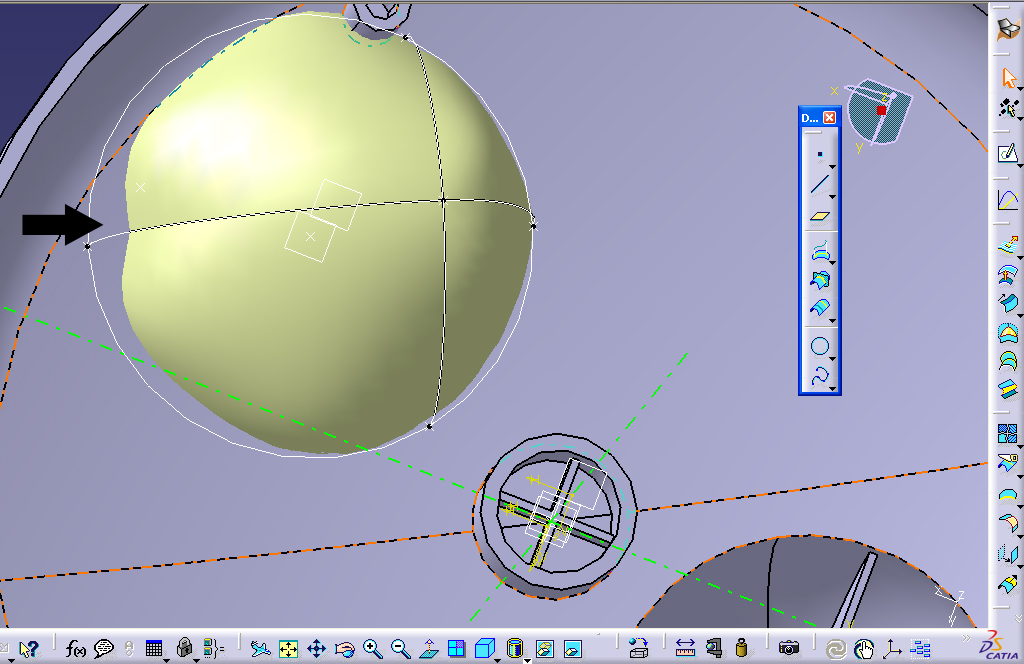This screenshot has width=1024, height=664.
Task: Select the Rotate view tool
Action: click(344, 648)
